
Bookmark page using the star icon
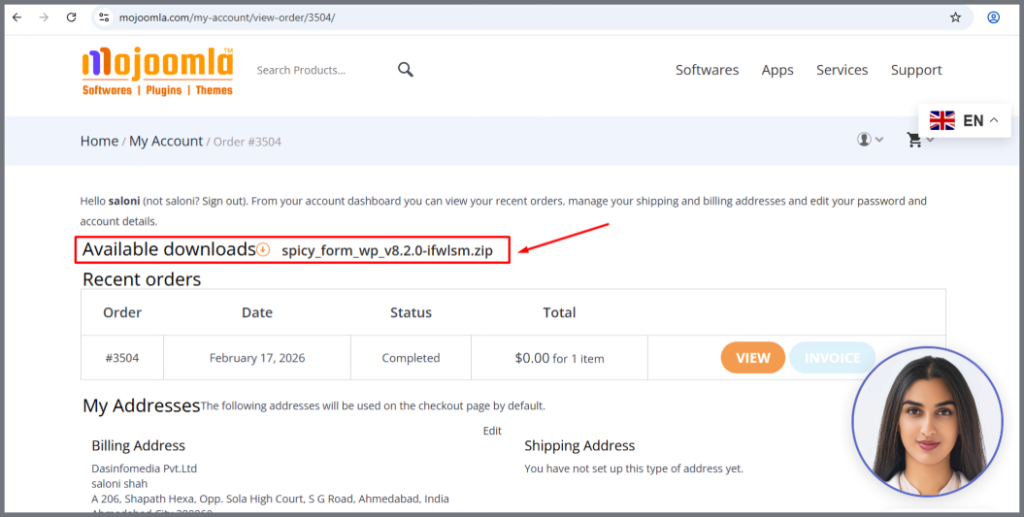coord(955,17)
